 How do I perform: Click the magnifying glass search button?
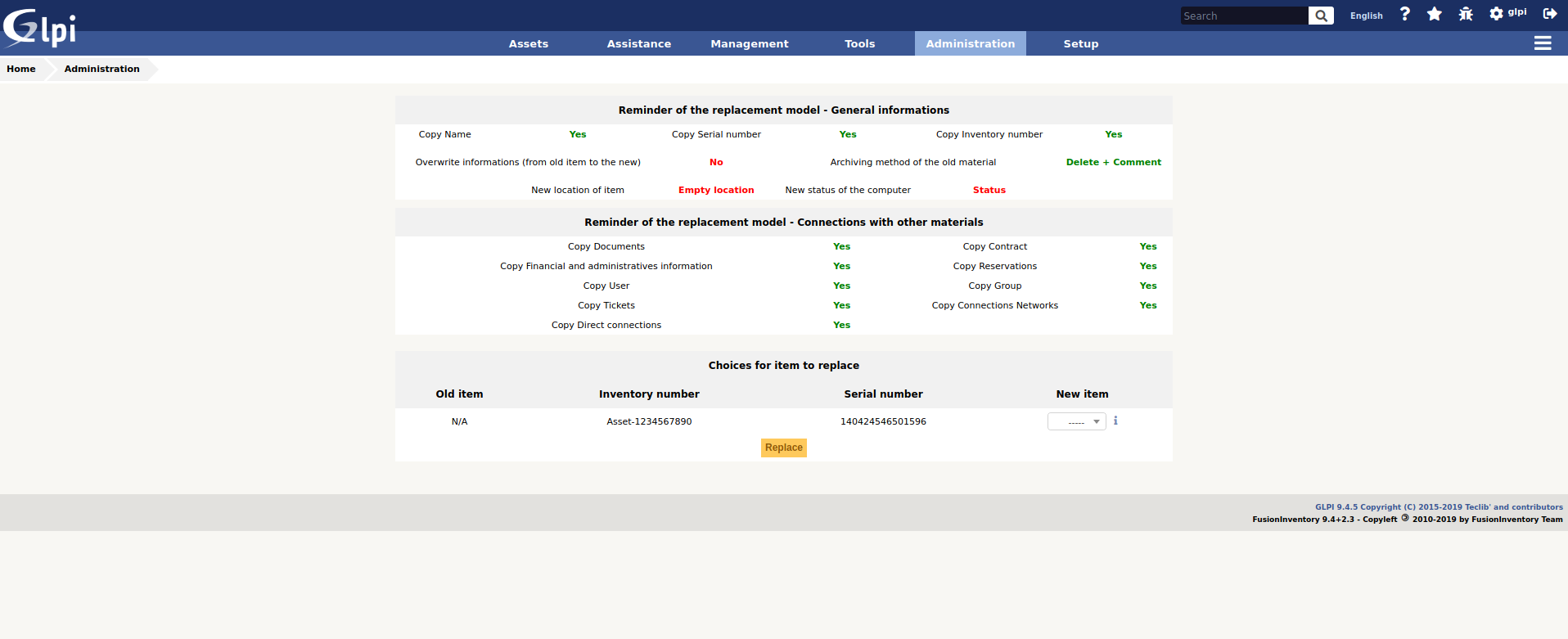[x=1321, y=16]
